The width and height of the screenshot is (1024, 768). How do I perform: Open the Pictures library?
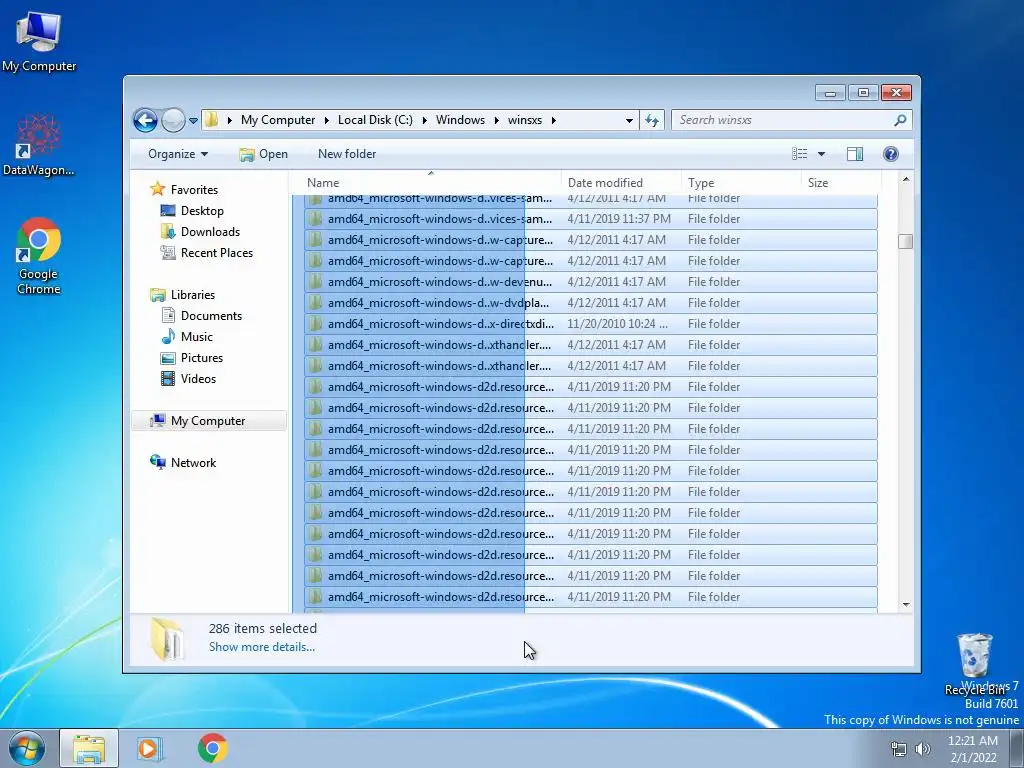pyautogui.click(x=201, y=358)
